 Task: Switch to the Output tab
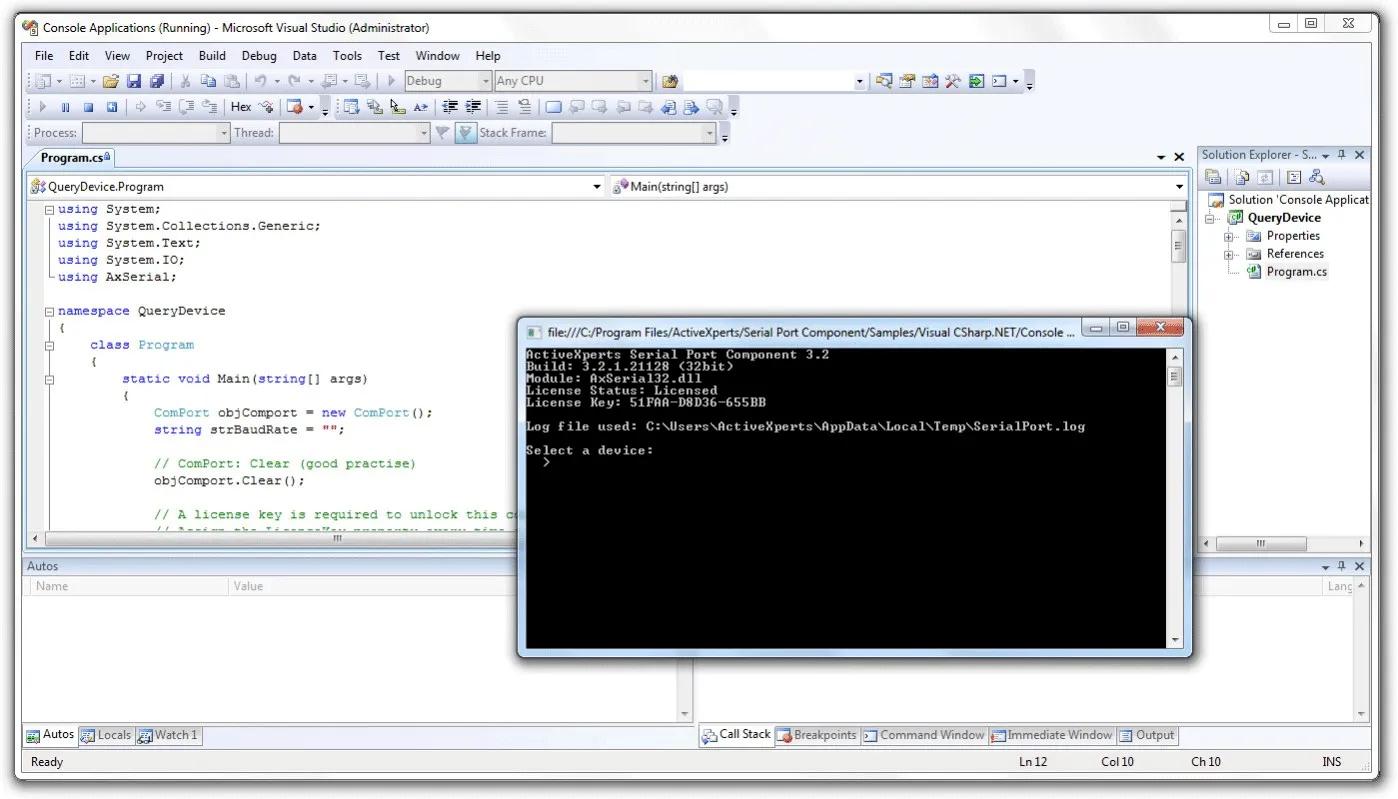coord(1147,735)
